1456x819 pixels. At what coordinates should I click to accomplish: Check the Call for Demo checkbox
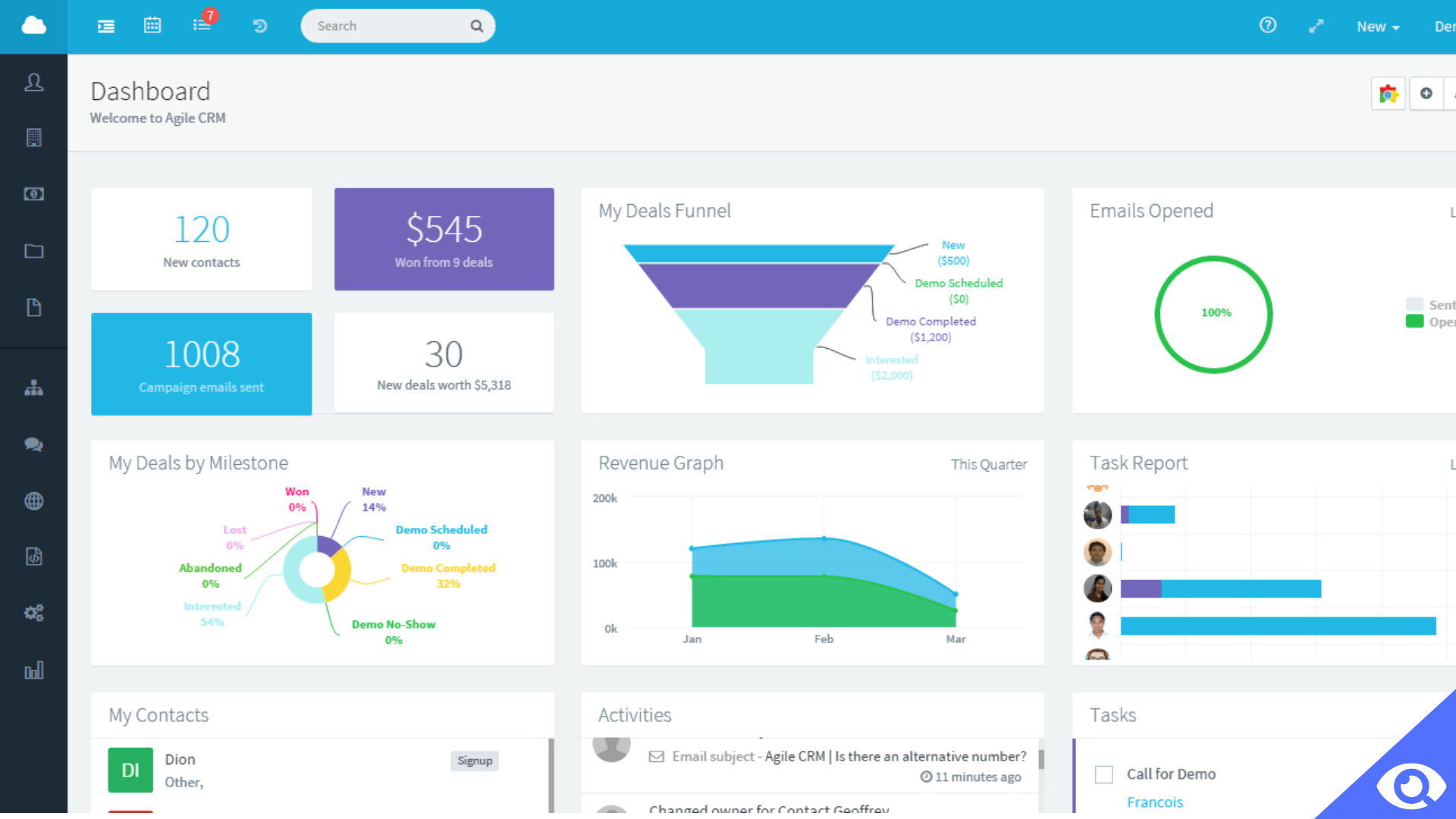tap(1104, 774)
